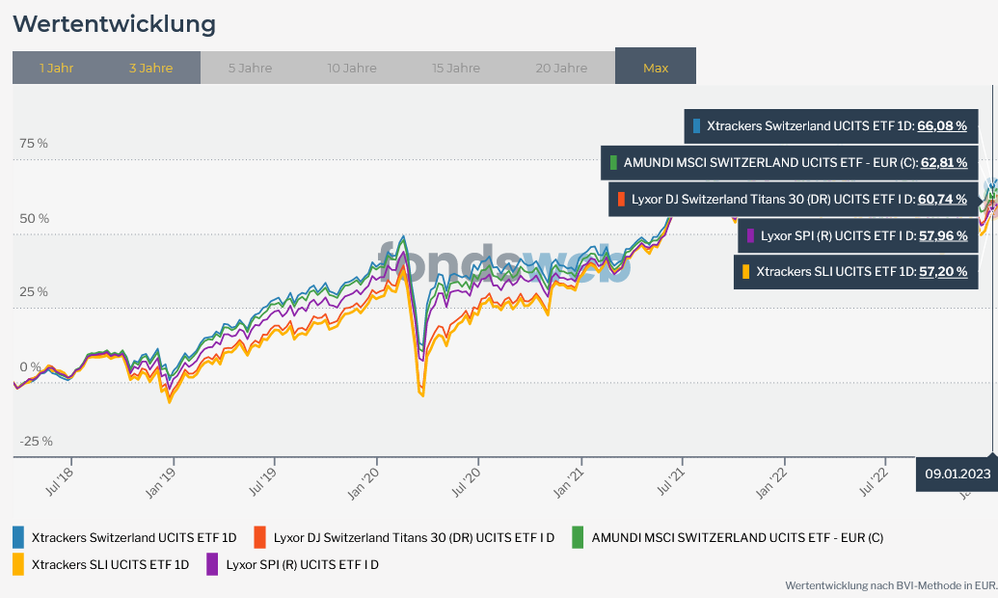This screenshot has width=998, height=598.
Task: Click orange swatch for Lyxor DJ Titans 30
Action: (x=260, y=537)
